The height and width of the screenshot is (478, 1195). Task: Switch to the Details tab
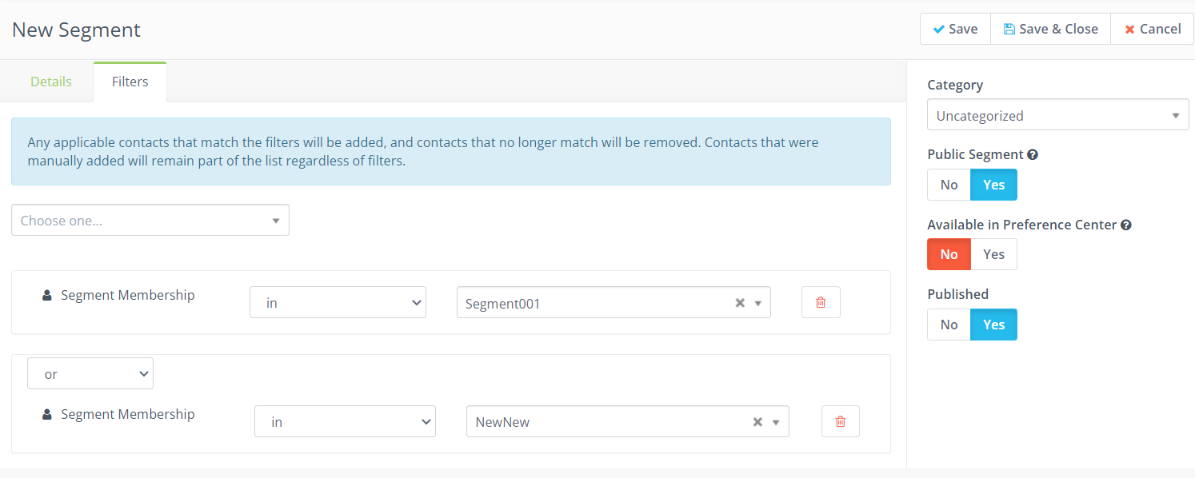click(51, 82)
